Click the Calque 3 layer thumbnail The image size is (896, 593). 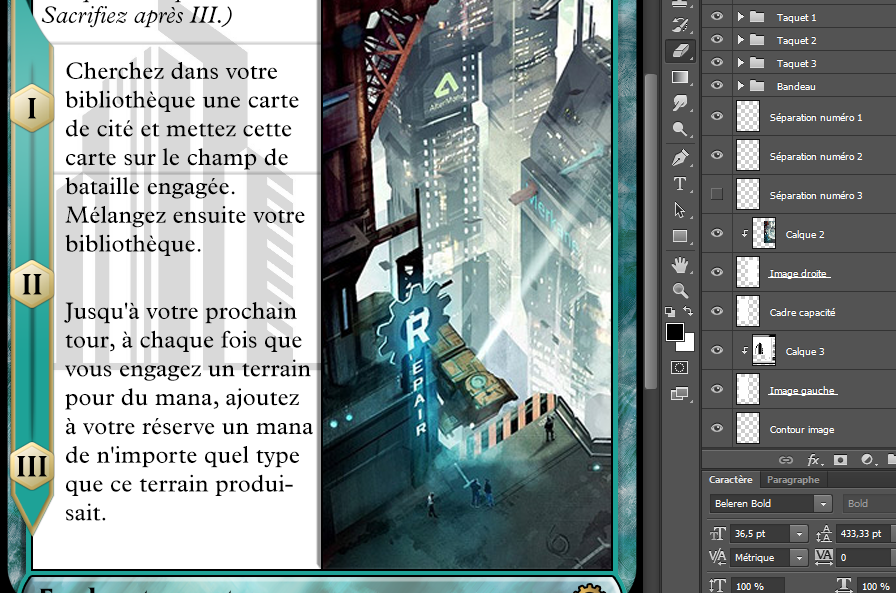click(x=764, y=350)
